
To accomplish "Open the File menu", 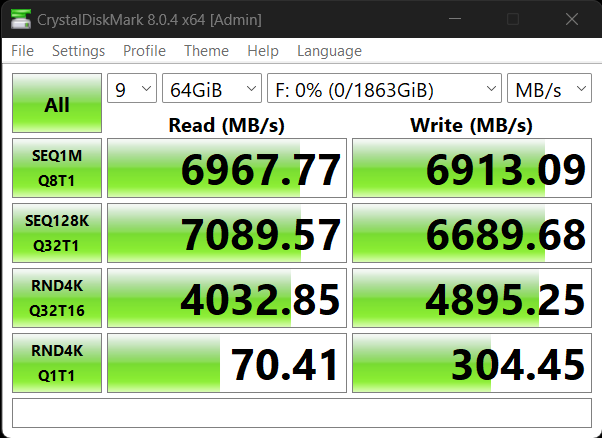I will coord(22,51).
